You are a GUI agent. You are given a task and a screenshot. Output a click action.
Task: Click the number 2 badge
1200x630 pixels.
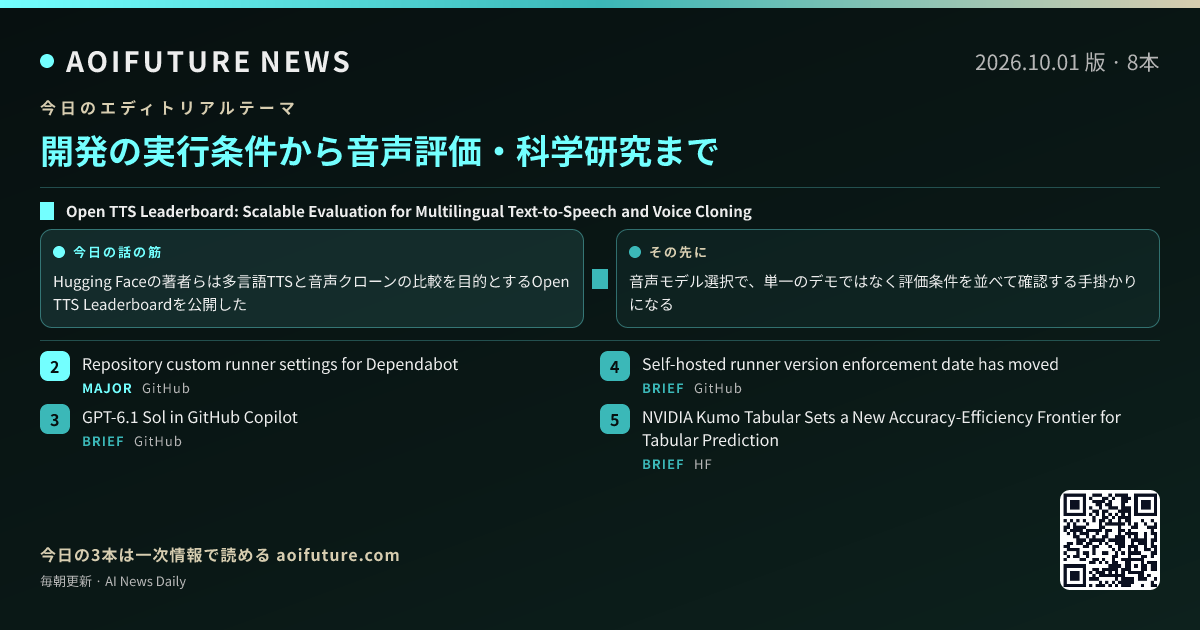click(x=54, y=366)
